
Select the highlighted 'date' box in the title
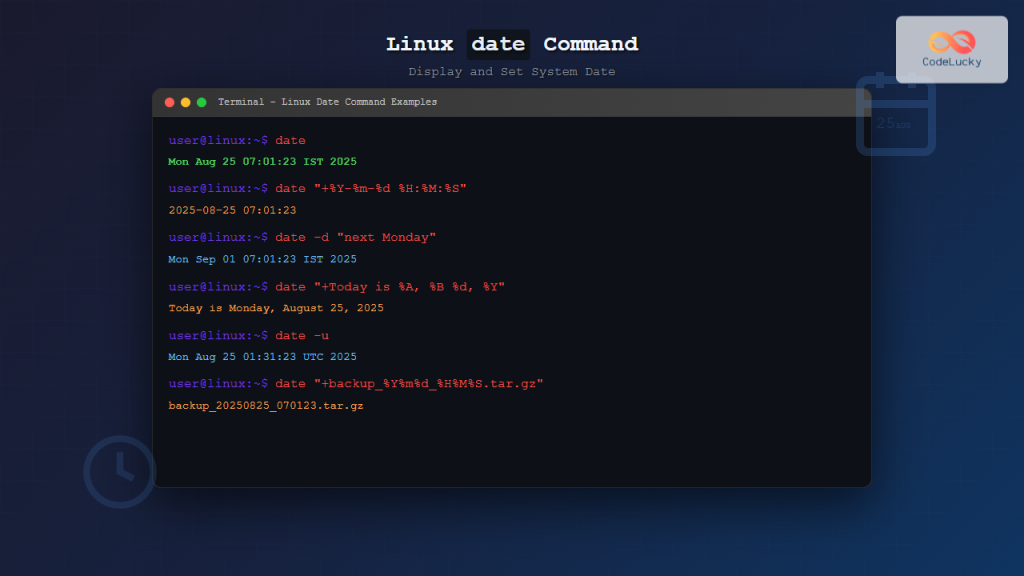(498, 43)
